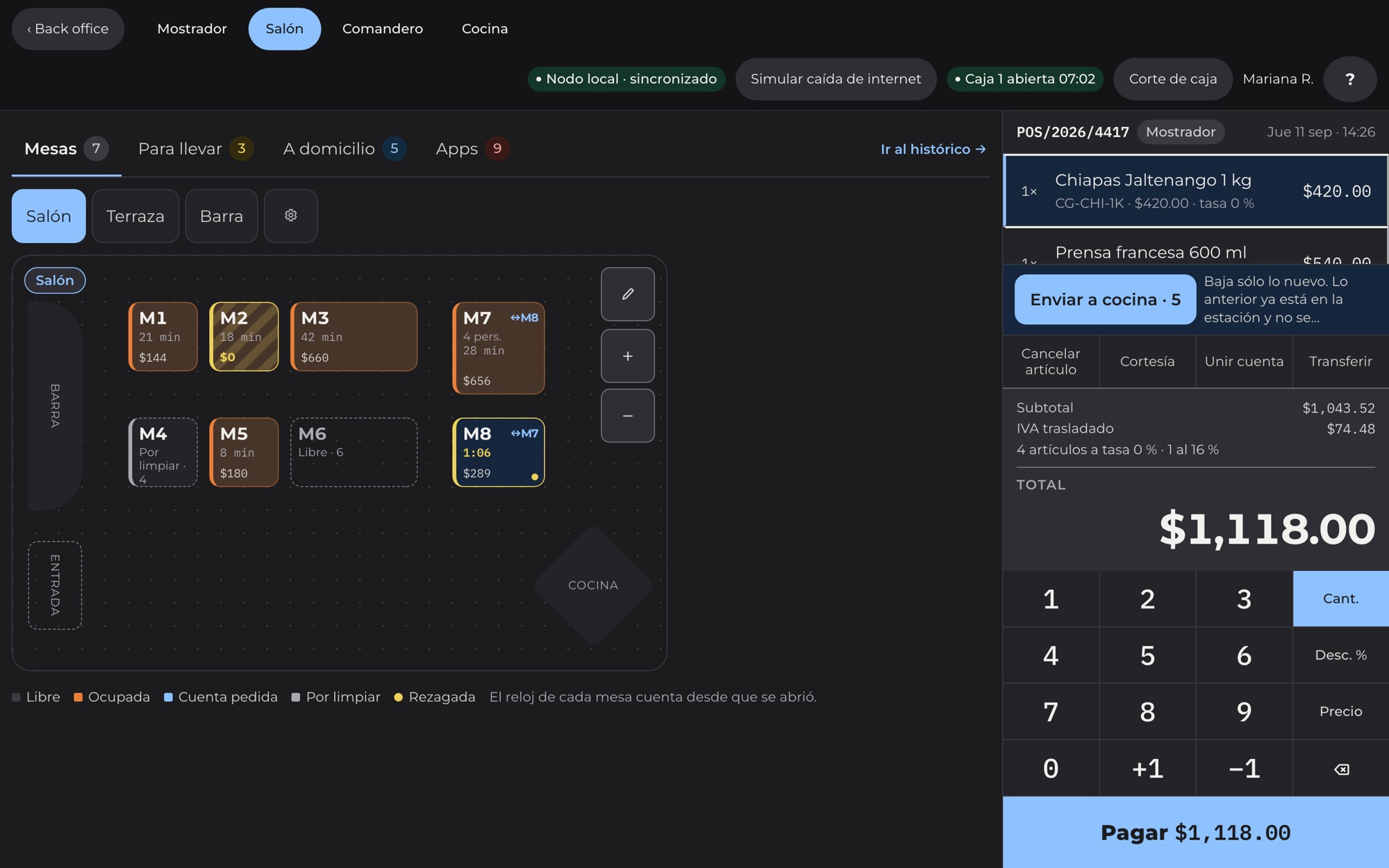The height and width of the screenshot is (868, 1389).
Task: Zoom in with the plus button
Action: [628, 356]
